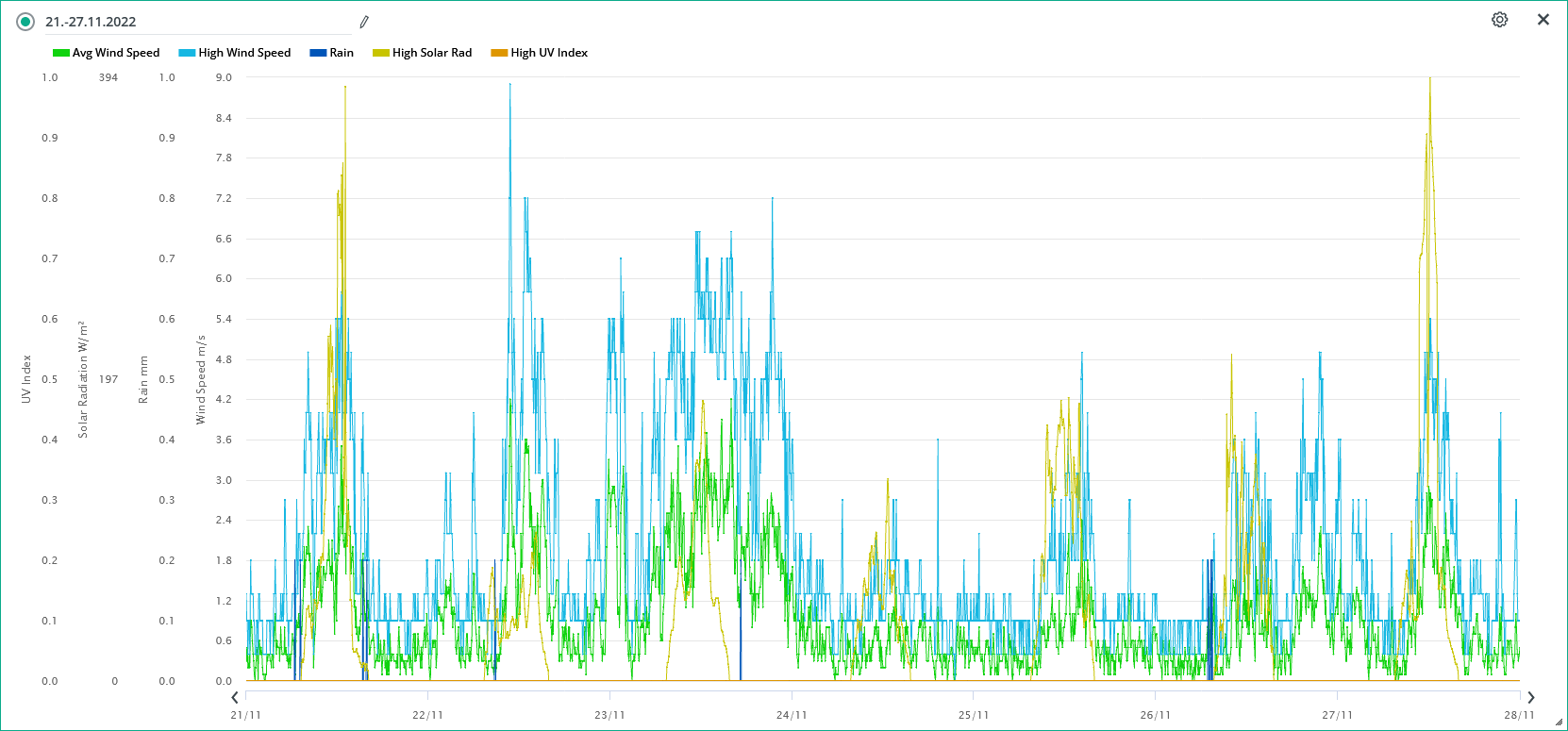Click the 24/11 date label on x-axis

[x=792, y=715]
